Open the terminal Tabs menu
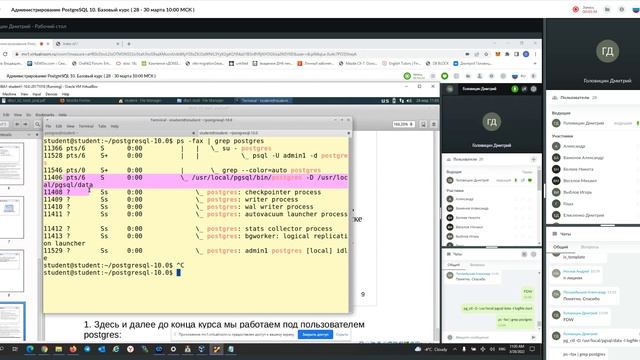This screenshot has width=640, height=360. pos(102,126)
